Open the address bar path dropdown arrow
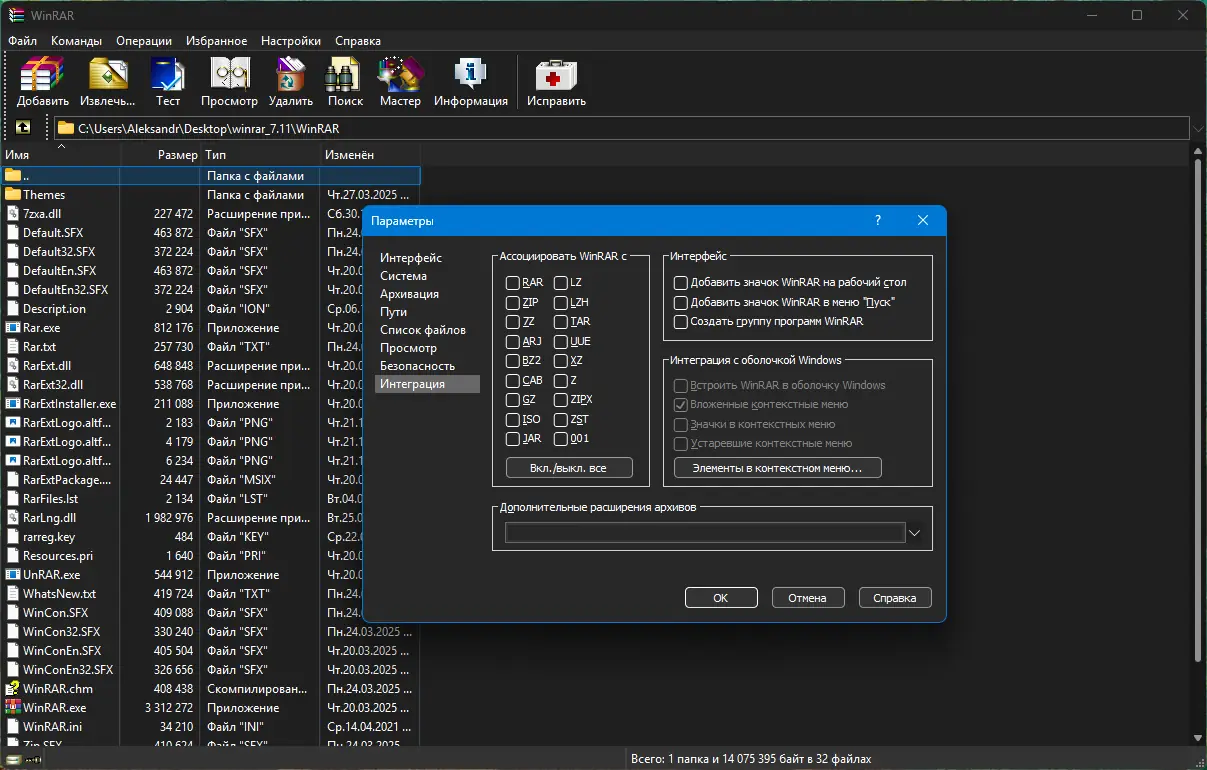Viewport: 1207px width, 770px height. (1197, 128)
